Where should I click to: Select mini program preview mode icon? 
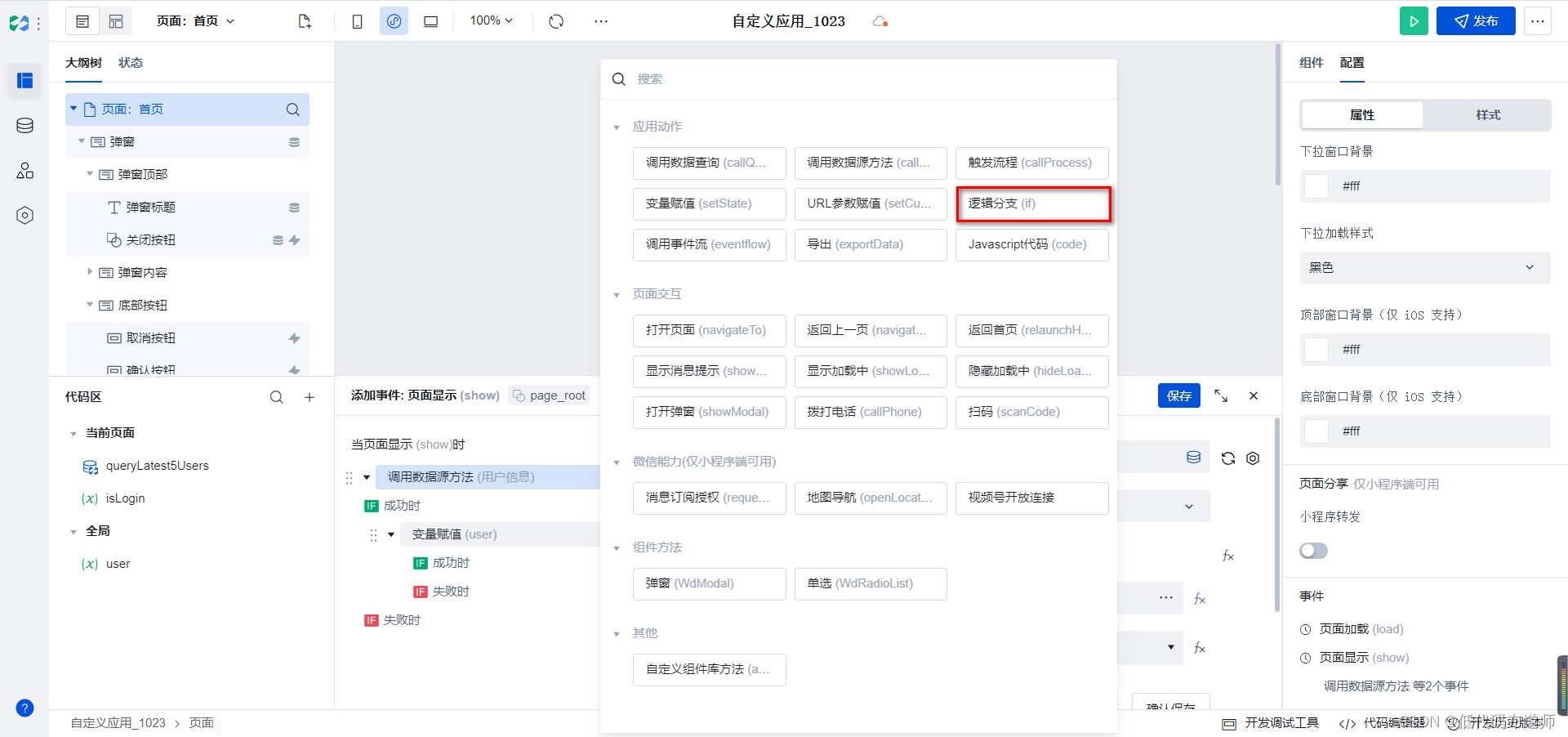point(394,21)
